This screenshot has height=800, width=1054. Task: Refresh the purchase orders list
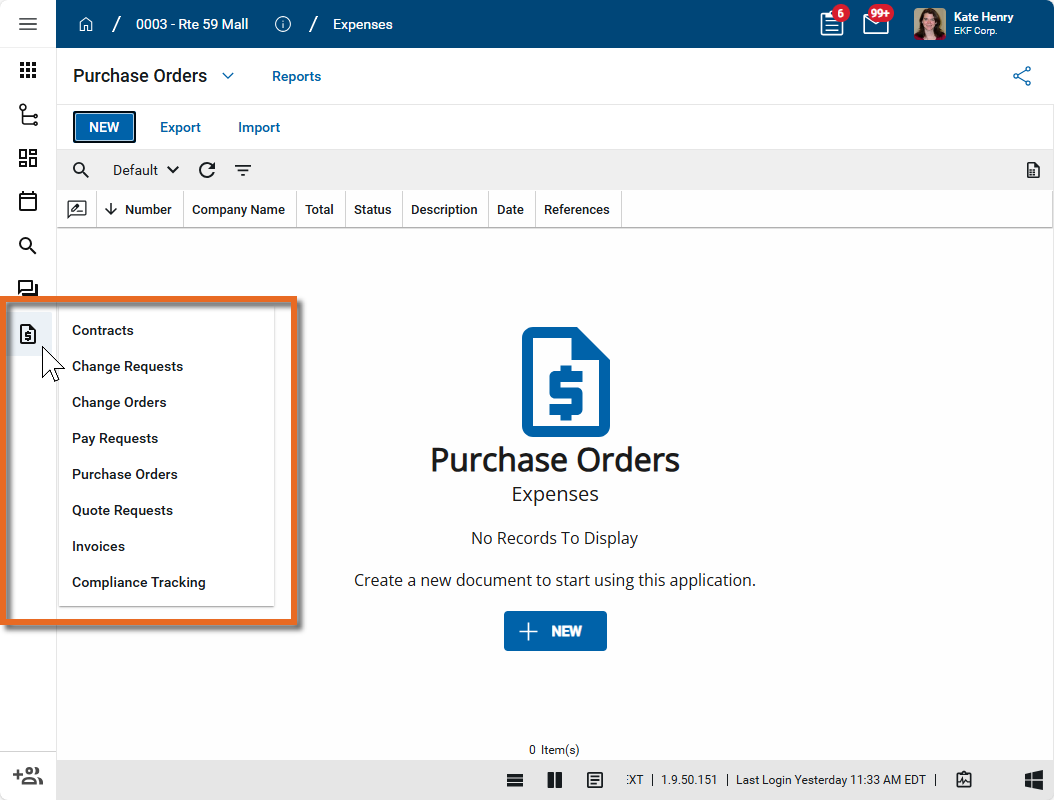[207, 170]
